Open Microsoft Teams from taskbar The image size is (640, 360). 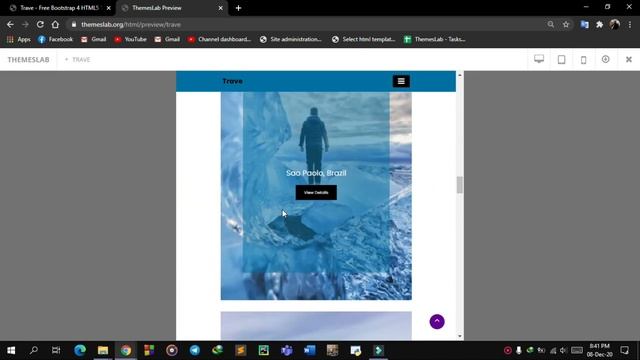tap(287, 350)
